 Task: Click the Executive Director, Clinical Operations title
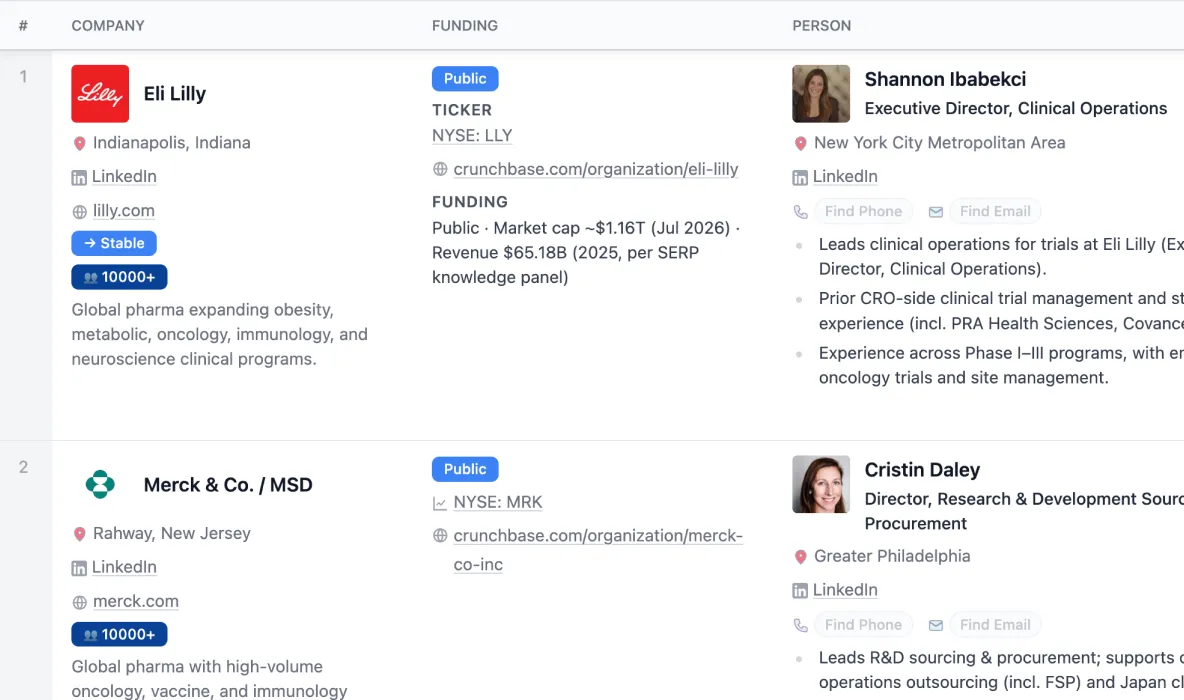(1016, 108)
